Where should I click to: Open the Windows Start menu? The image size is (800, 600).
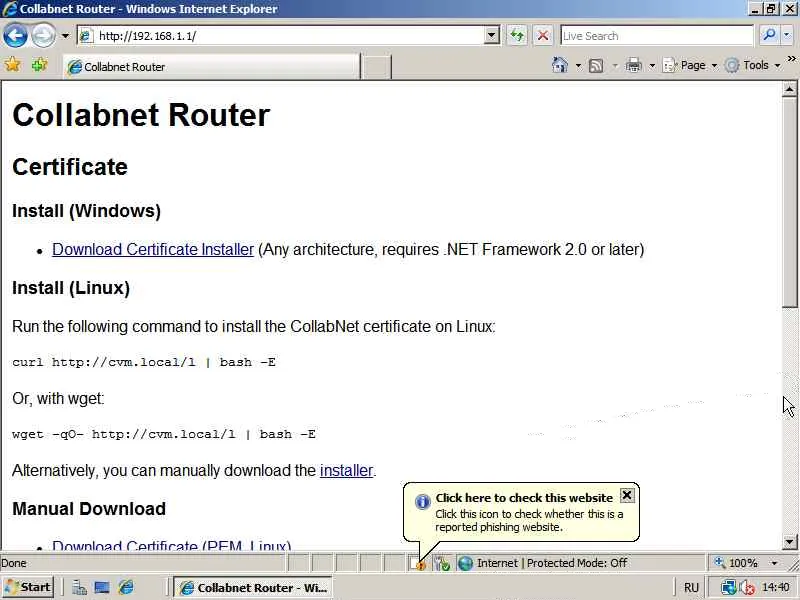[x=29, y=587]
